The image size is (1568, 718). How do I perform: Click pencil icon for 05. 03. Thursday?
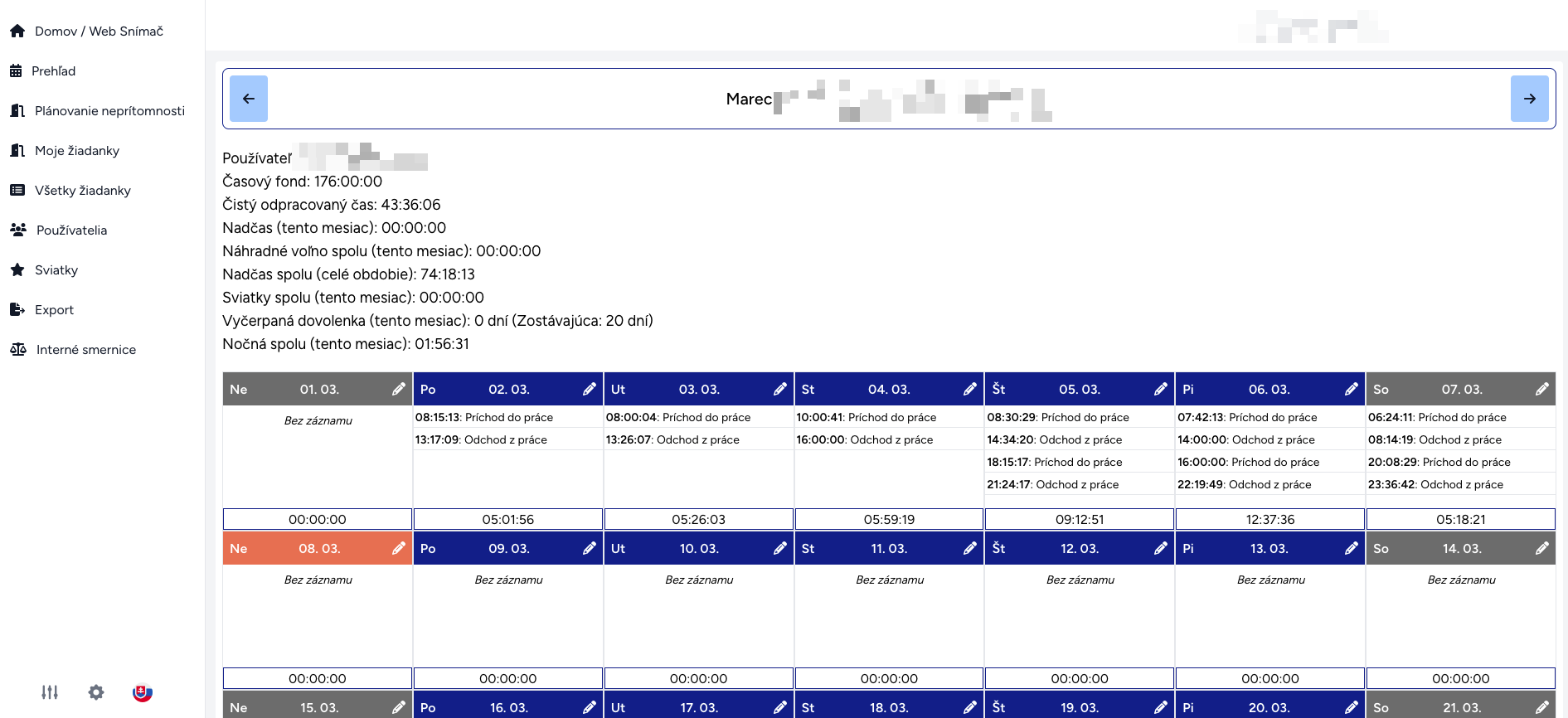(x=1161, y=389)
